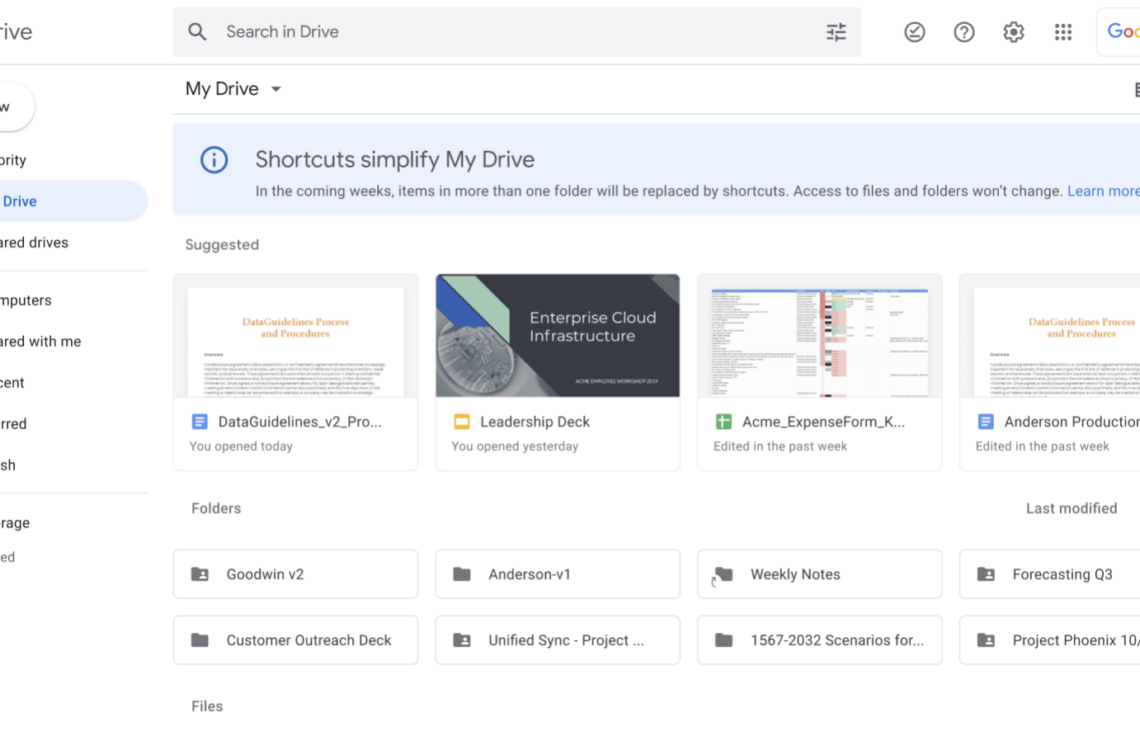Click the Drive logo text
Viewport: 1140px width, 736px height.
16,32
